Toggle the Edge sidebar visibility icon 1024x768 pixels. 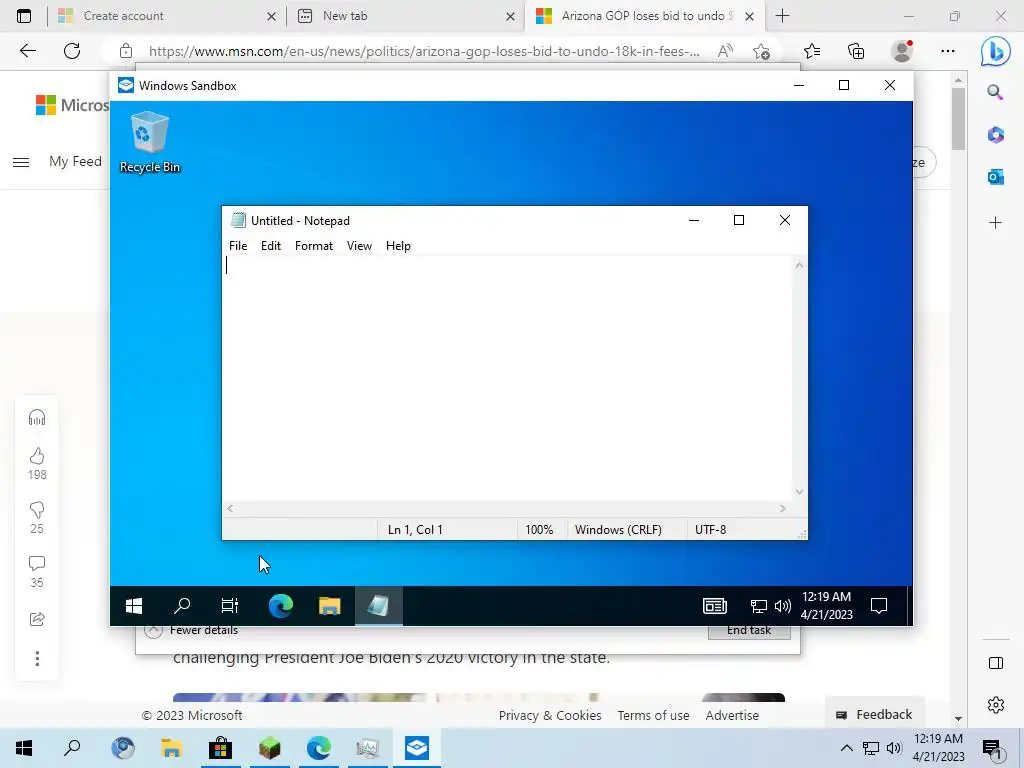point(995,663)
